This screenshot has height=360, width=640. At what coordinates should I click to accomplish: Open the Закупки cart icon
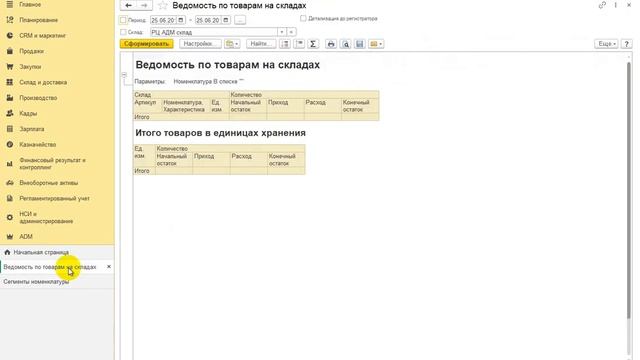coord(10,67)
